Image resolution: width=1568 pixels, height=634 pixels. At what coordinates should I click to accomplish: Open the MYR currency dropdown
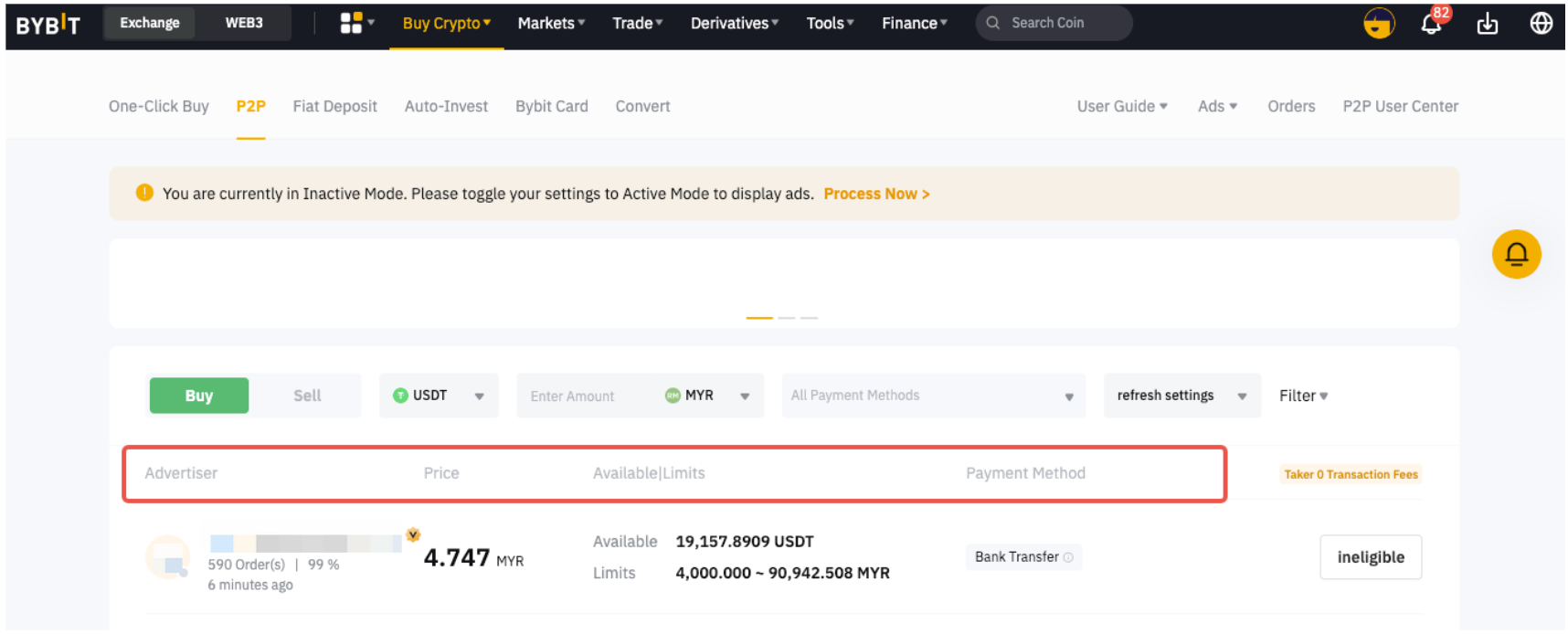click(x=707, y=396)
